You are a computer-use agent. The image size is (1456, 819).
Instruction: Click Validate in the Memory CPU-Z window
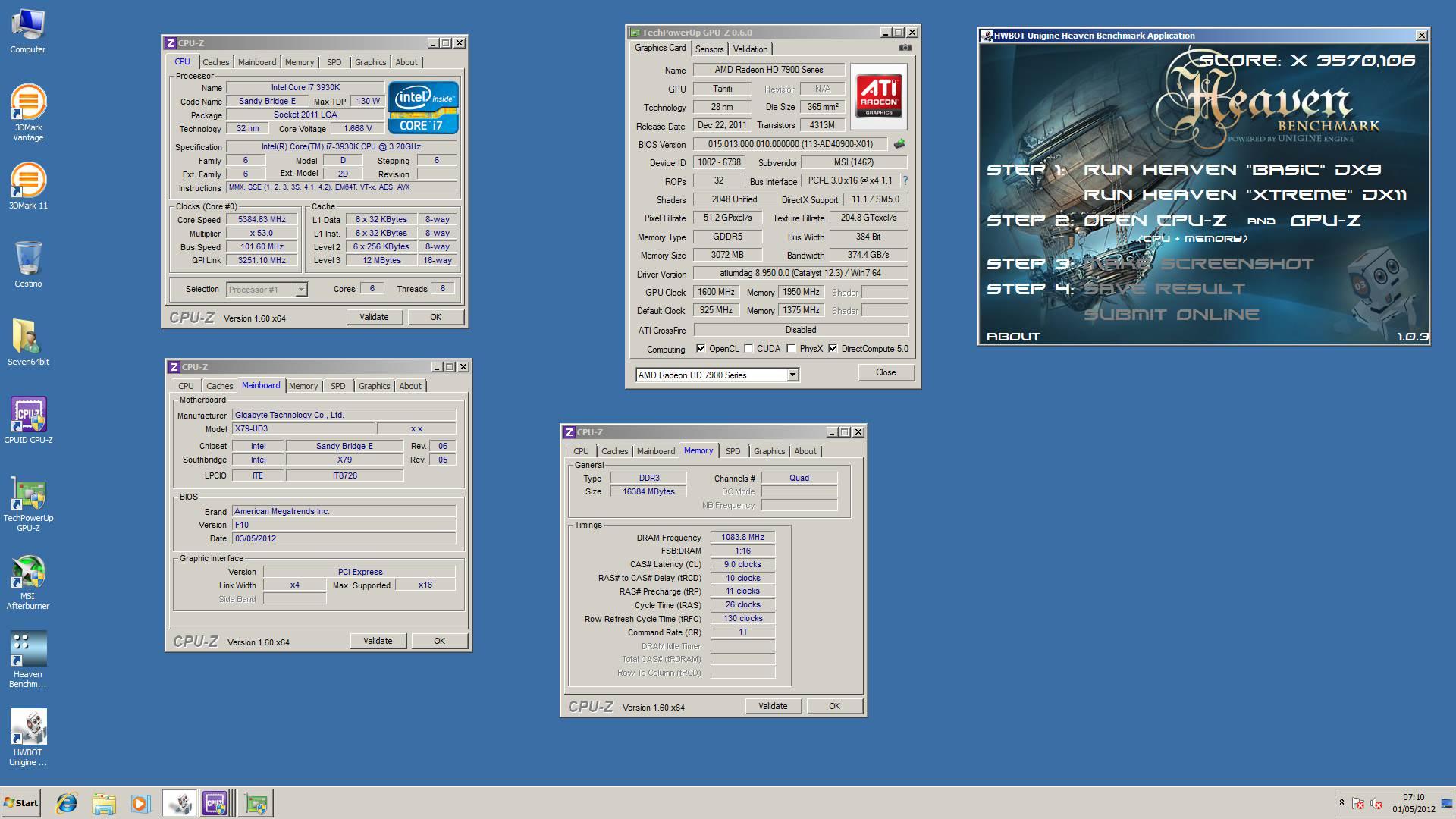coord(773,706)
